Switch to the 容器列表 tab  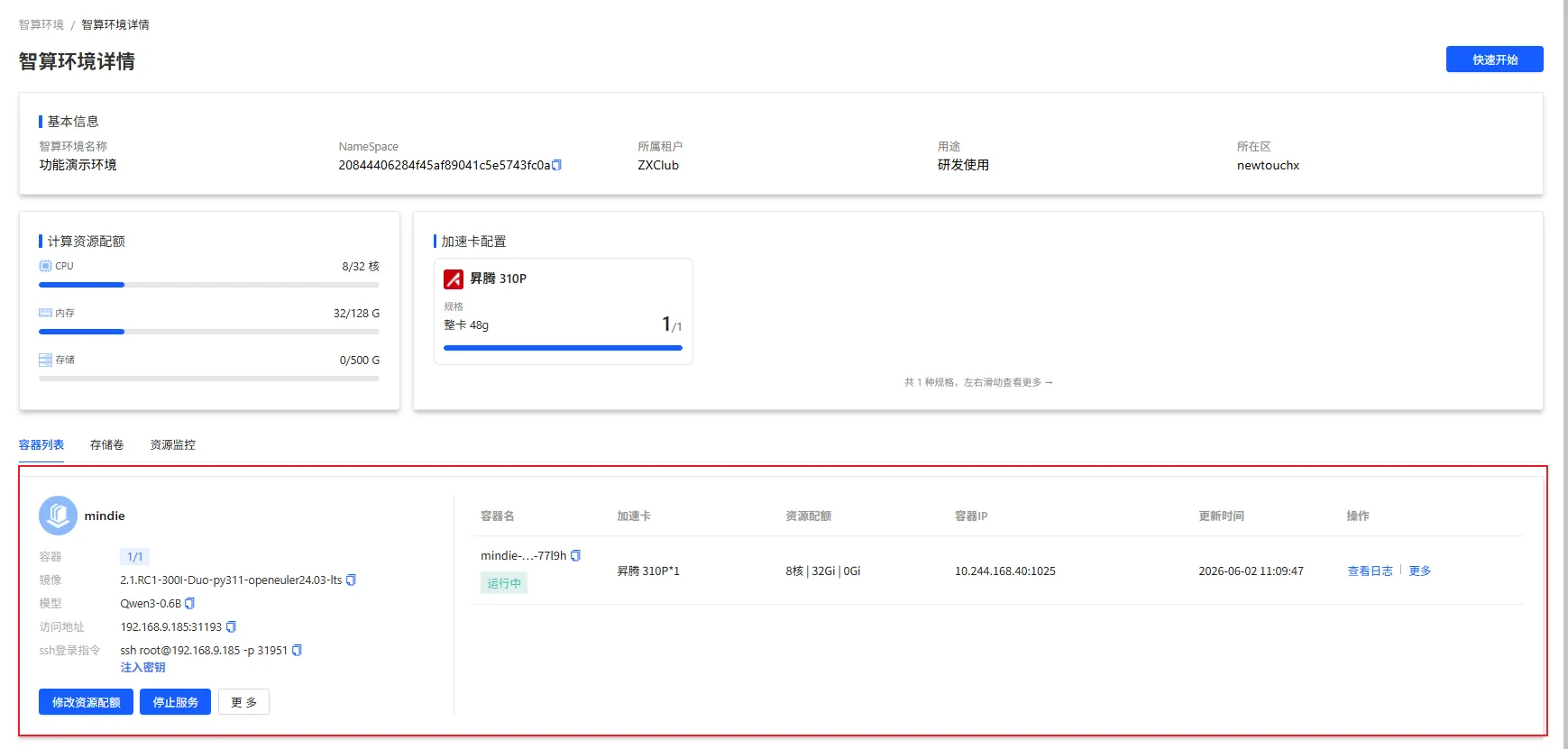pyautogui.click(x=41, y=444)
